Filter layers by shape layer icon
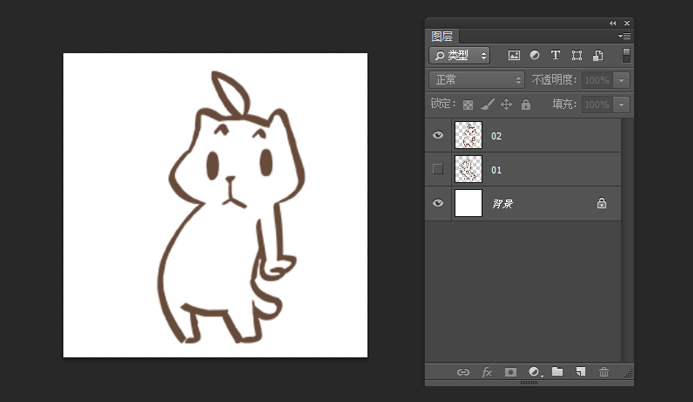This screenshot has width=693, height=402. pyautogui.click(x=576, y=55)
